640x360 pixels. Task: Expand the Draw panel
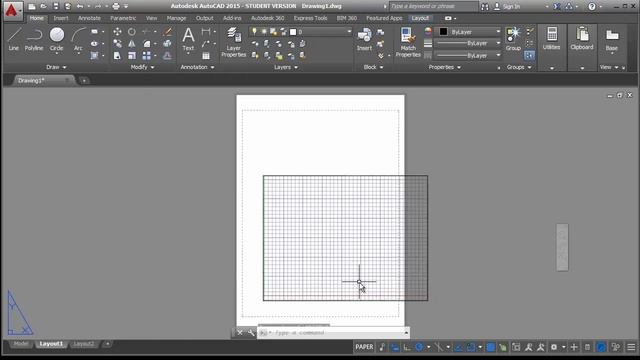click(56, 67)
